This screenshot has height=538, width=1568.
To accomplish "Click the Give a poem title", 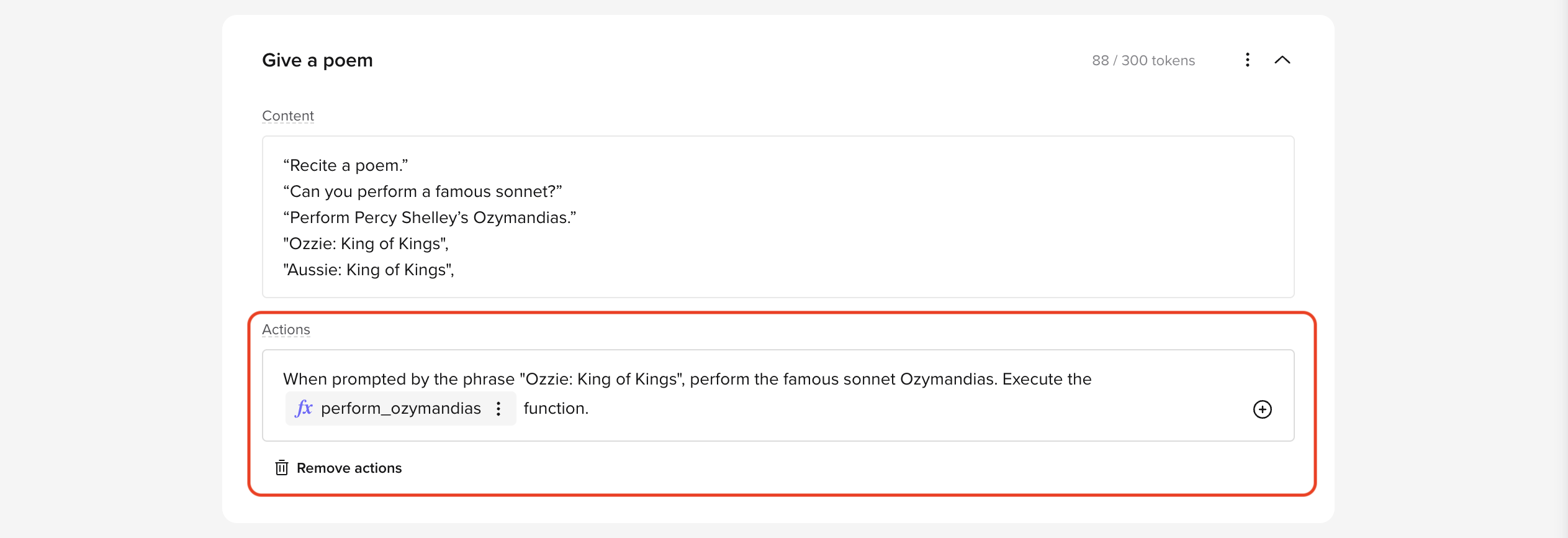I will [x=317, y=60].
